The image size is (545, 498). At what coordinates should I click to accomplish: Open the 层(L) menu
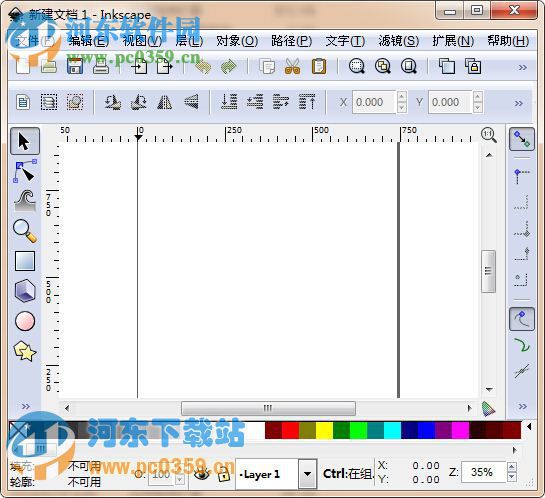[189, 41]
